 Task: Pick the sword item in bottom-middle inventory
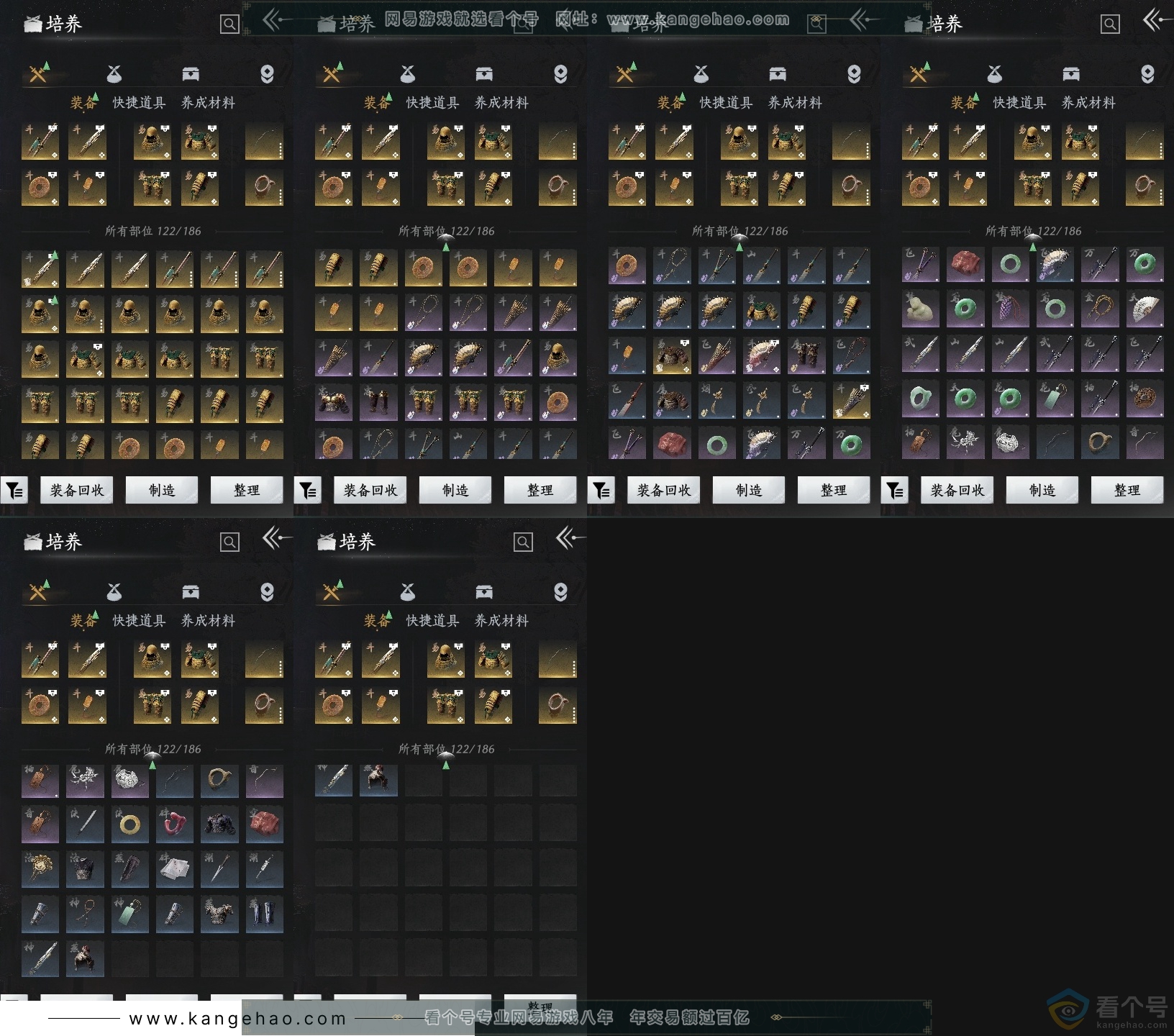tap(334, 780)
